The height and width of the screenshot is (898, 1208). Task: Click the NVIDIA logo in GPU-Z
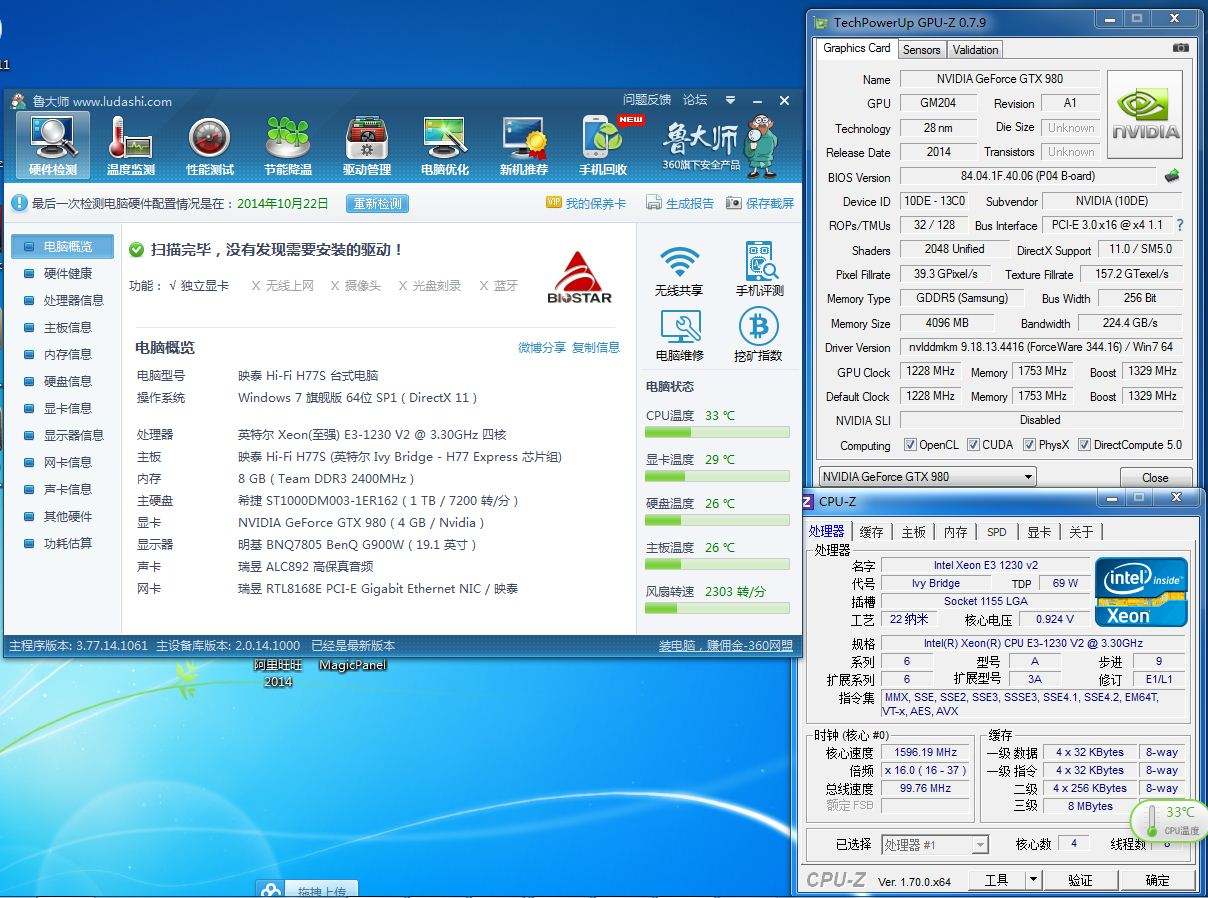[1145, 115]
